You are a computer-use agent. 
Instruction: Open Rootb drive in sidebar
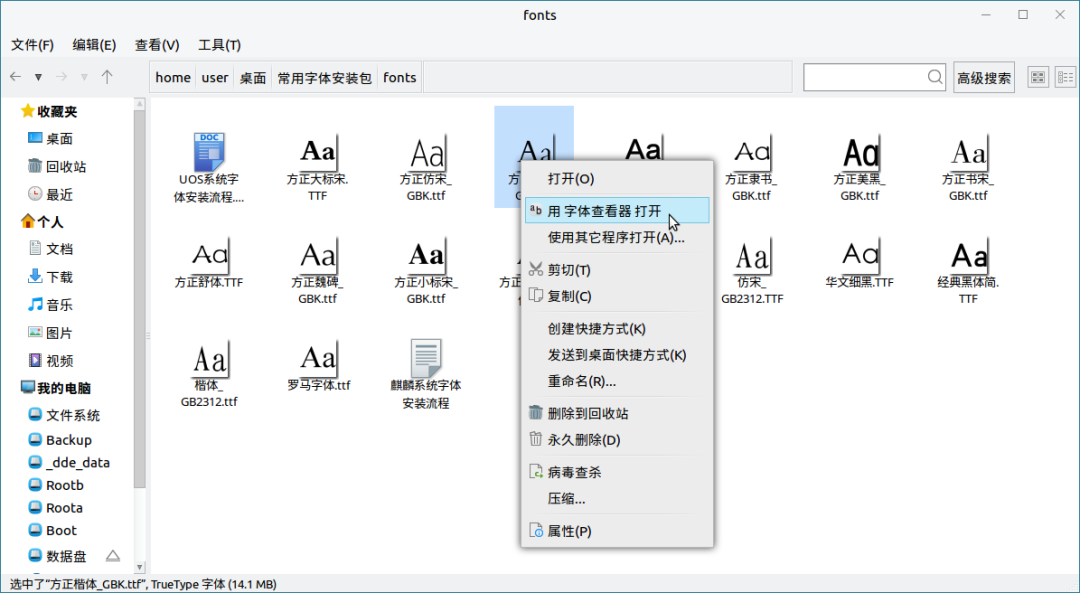tap(56, 485)
